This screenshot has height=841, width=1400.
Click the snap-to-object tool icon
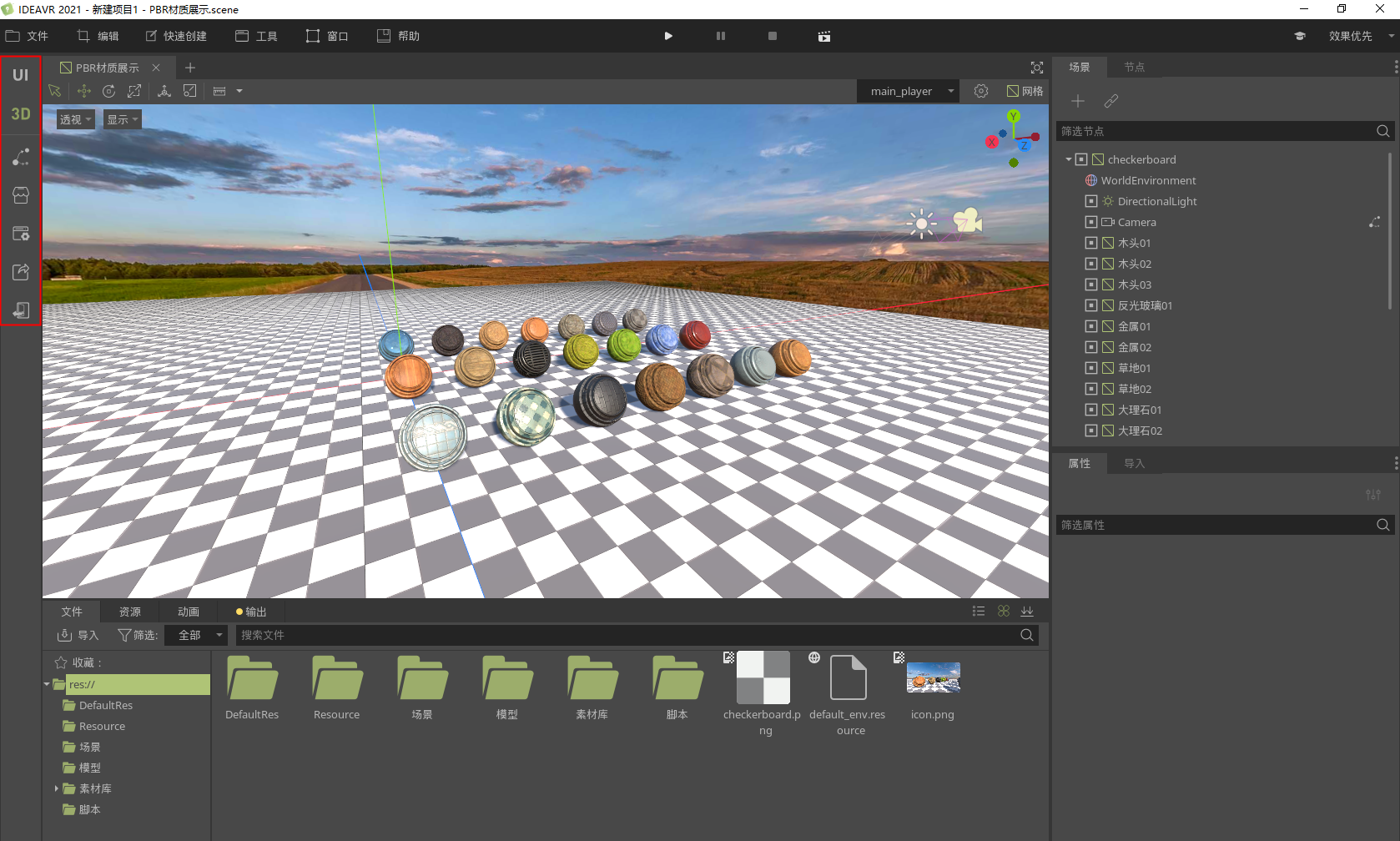[x=190, y=91]
